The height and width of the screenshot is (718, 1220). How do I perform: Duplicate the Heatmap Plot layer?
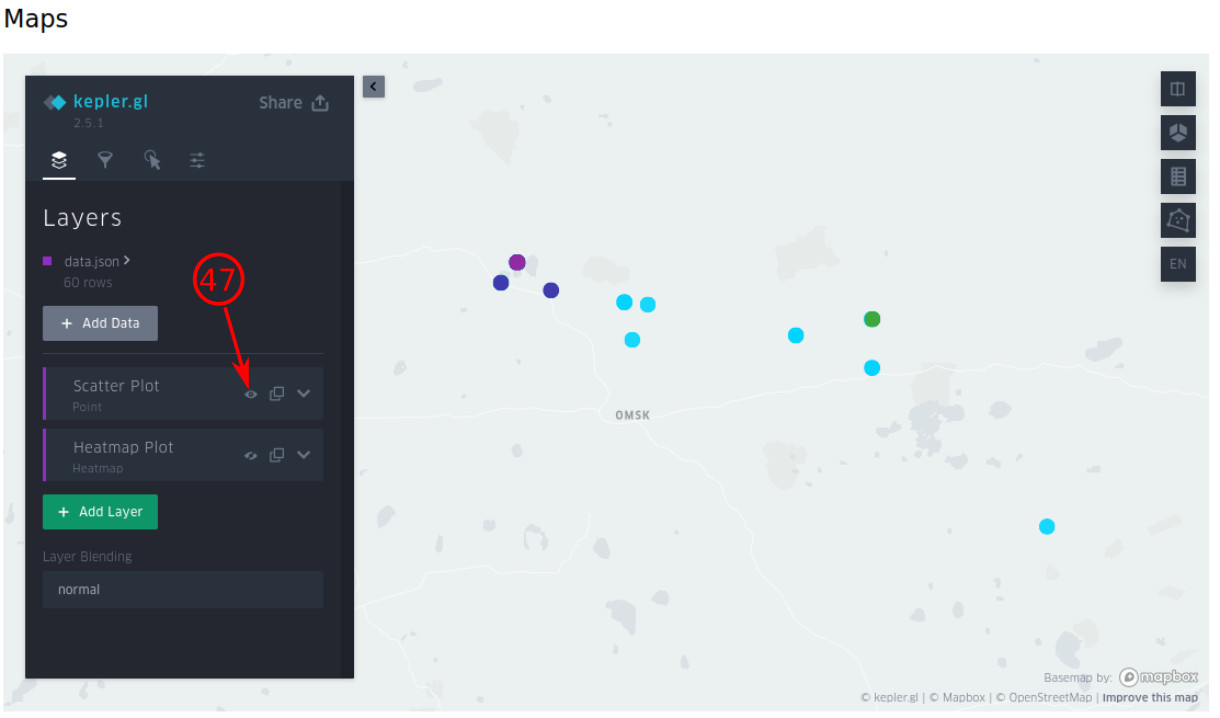click(x=277, y=455)
